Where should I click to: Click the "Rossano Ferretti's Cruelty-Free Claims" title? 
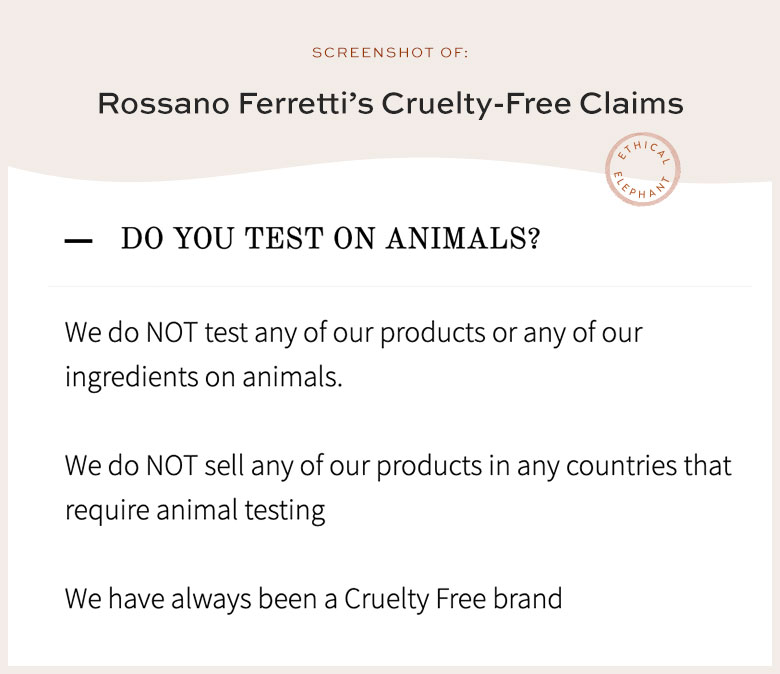[x=390, y=104]
